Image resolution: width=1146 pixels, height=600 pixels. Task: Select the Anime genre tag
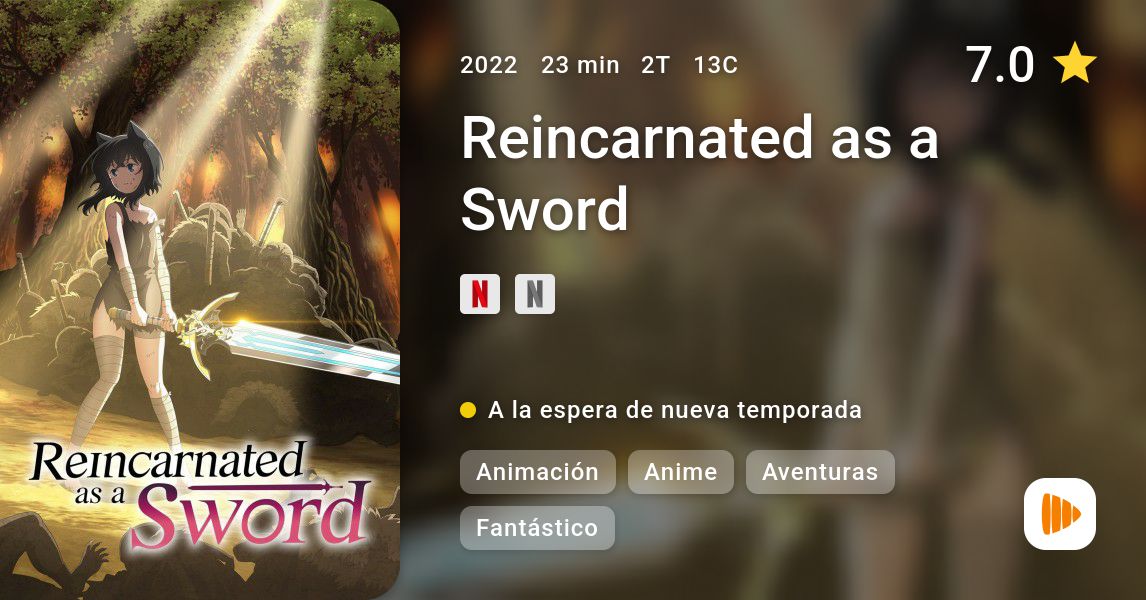(x=680, y=472)
